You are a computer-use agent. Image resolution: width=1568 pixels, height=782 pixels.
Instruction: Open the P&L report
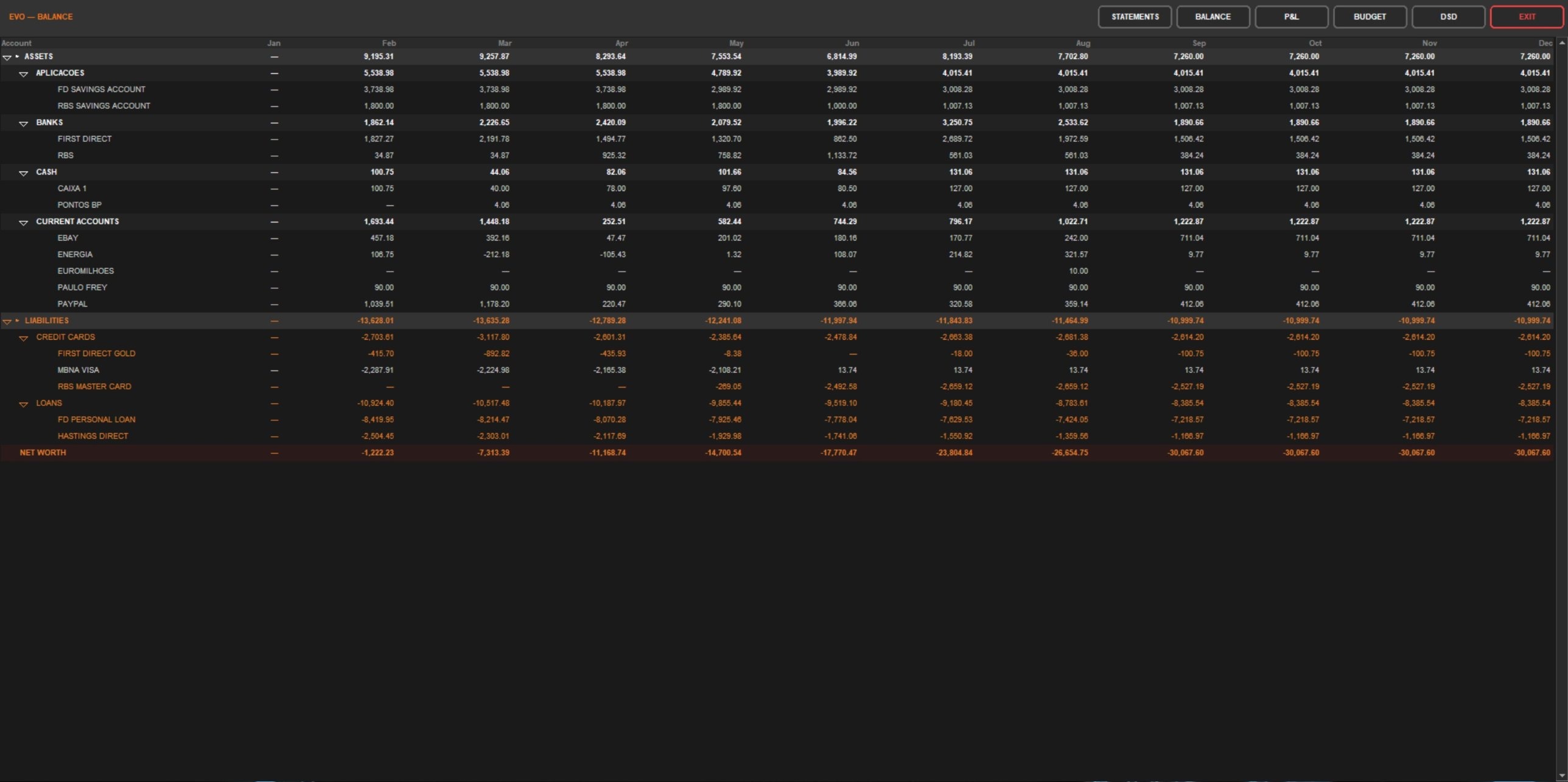(x=1292, y=17)
